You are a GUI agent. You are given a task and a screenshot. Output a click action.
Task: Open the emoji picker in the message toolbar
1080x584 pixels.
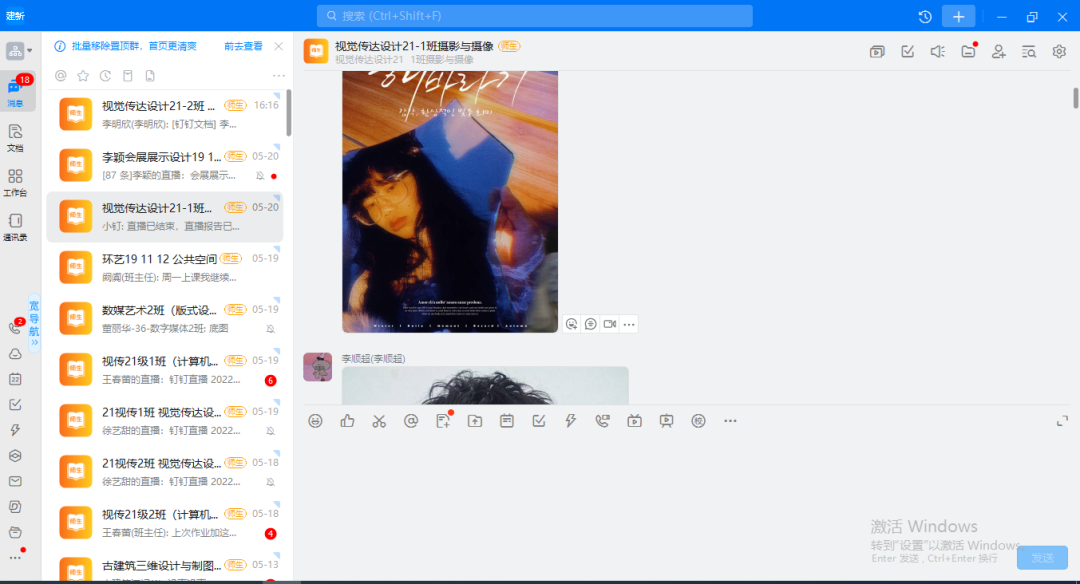315,421
